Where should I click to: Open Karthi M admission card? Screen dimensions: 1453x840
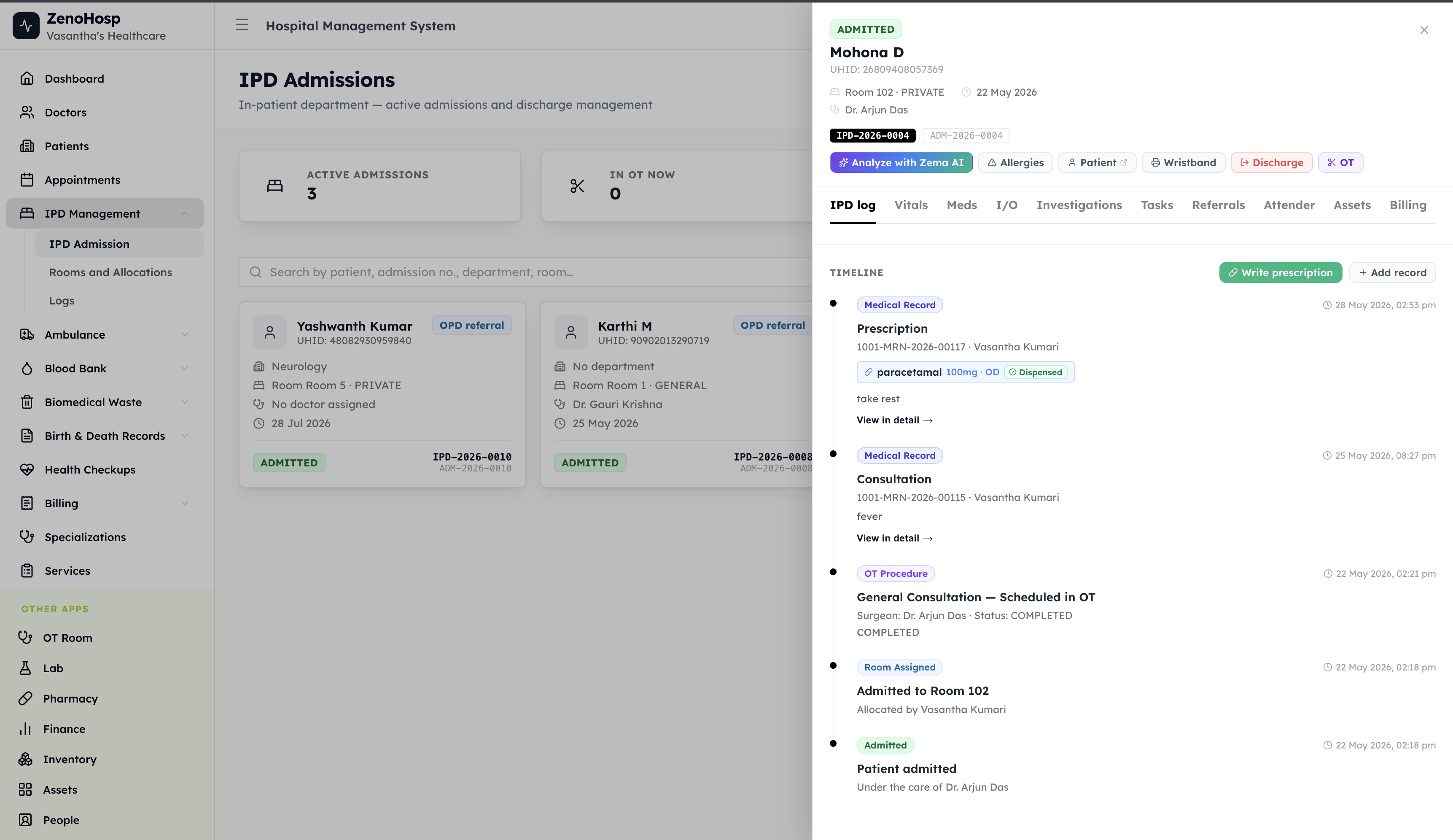[x=676, y=394]
